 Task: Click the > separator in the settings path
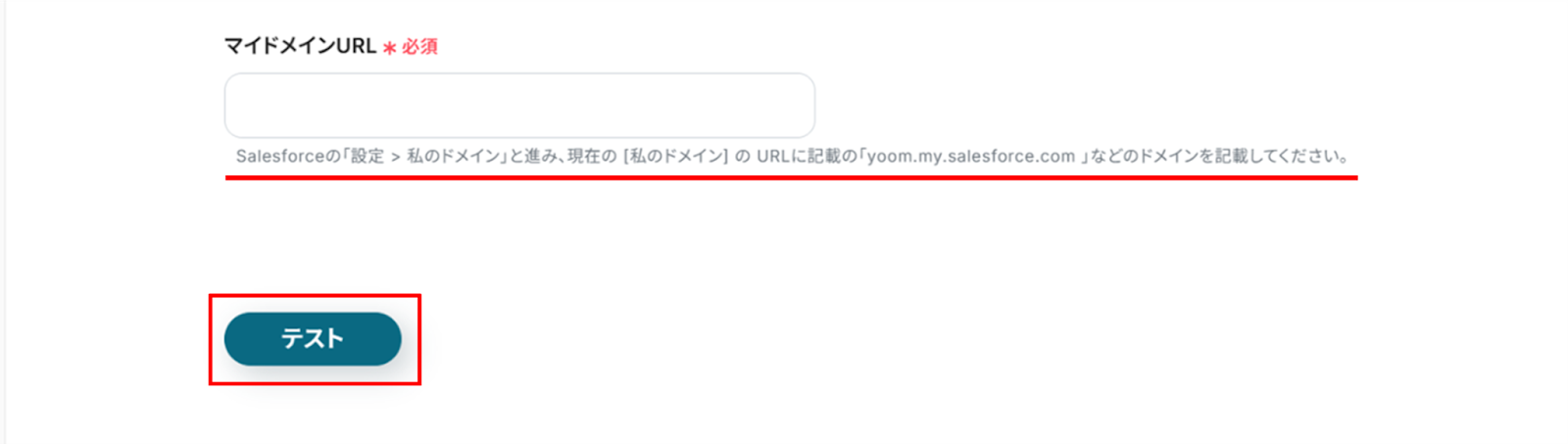click(x=396, y=157)
